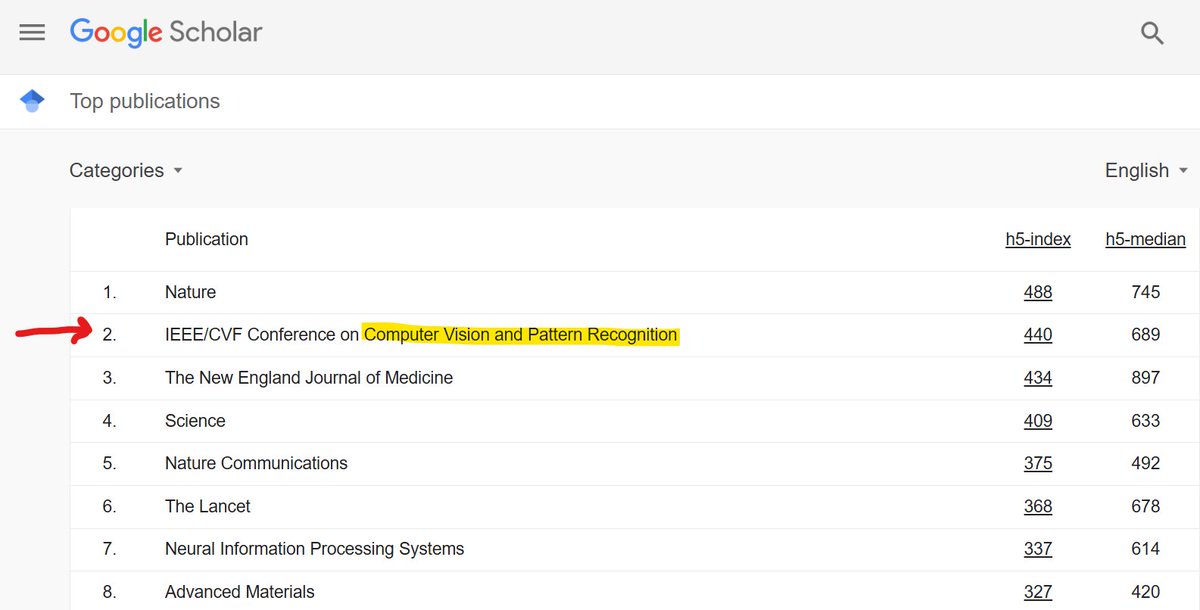1200x610 pixels.
Task: Select Advanced Materials publication name
Action: [240, 592]
